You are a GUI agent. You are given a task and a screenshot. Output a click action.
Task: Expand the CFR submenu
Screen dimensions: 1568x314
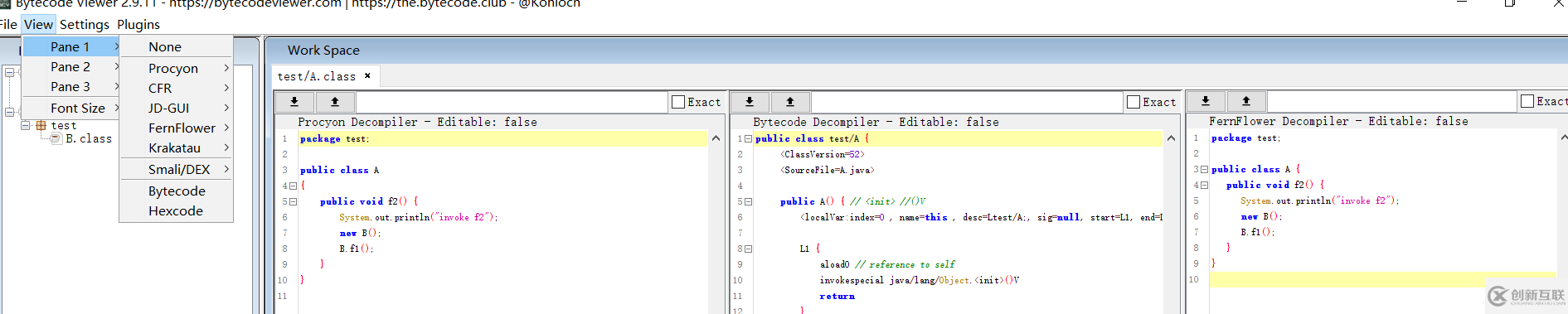coord(176,88)
